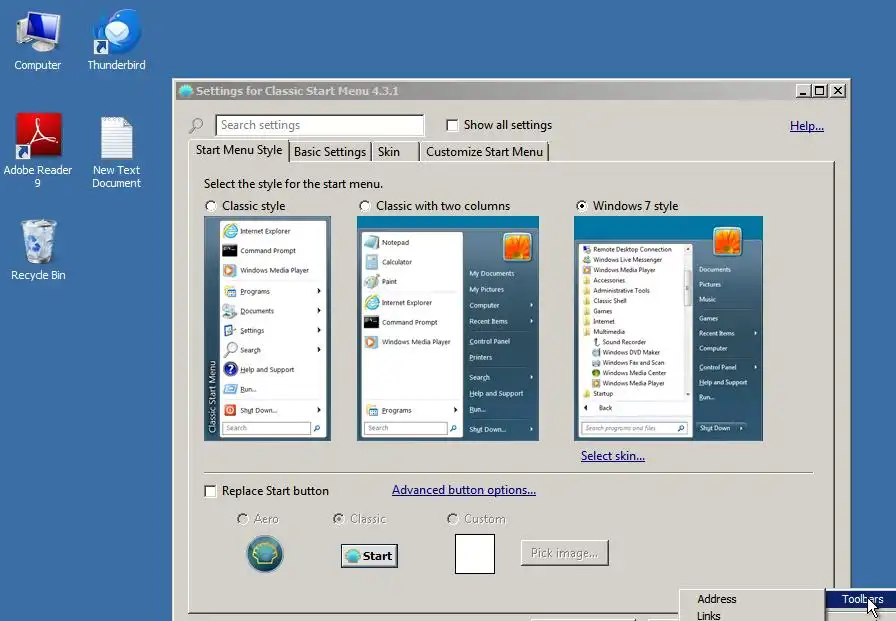Check the Replace Start button checkbox

tap(210, 491)
